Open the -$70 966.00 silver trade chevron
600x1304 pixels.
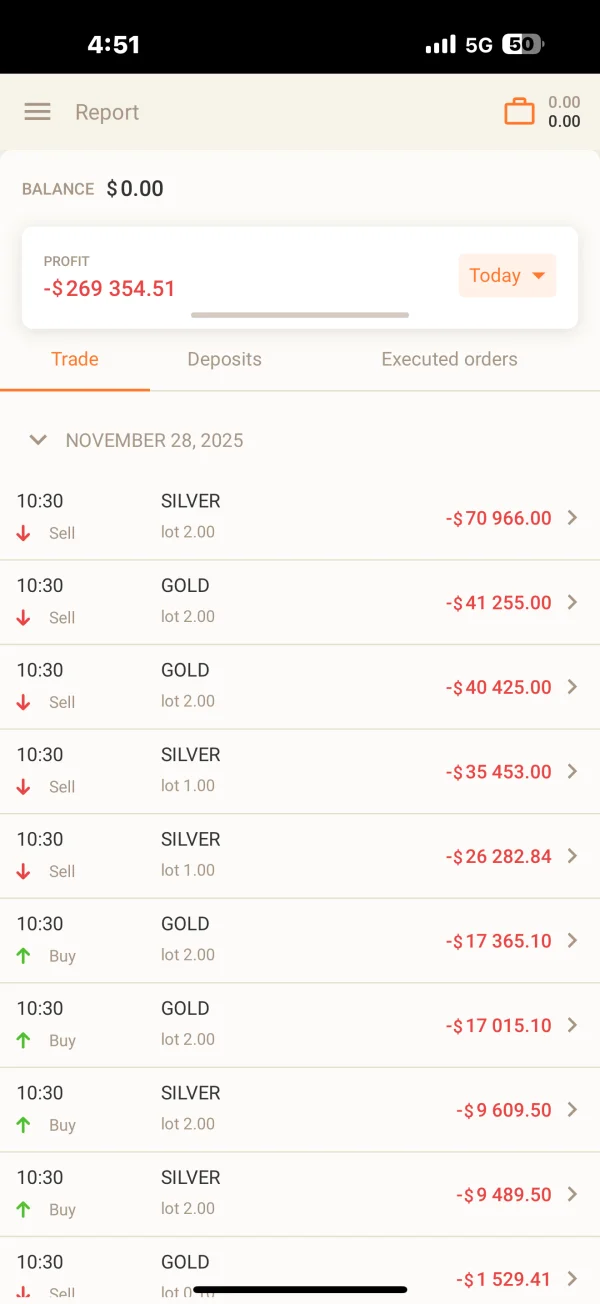[573, 518]
